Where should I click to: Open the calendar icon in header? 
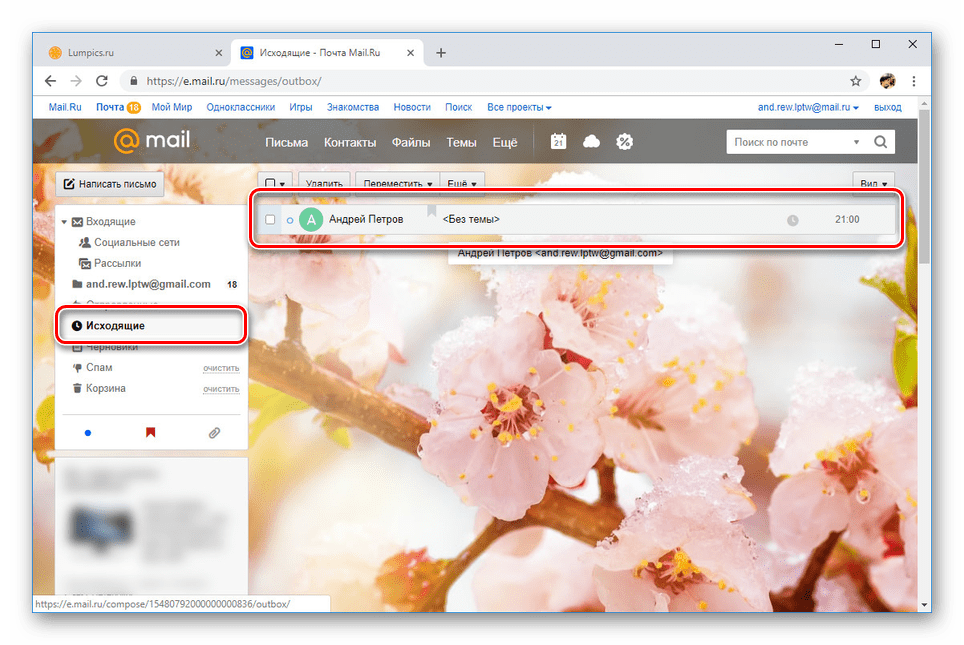tap(559, 142)
